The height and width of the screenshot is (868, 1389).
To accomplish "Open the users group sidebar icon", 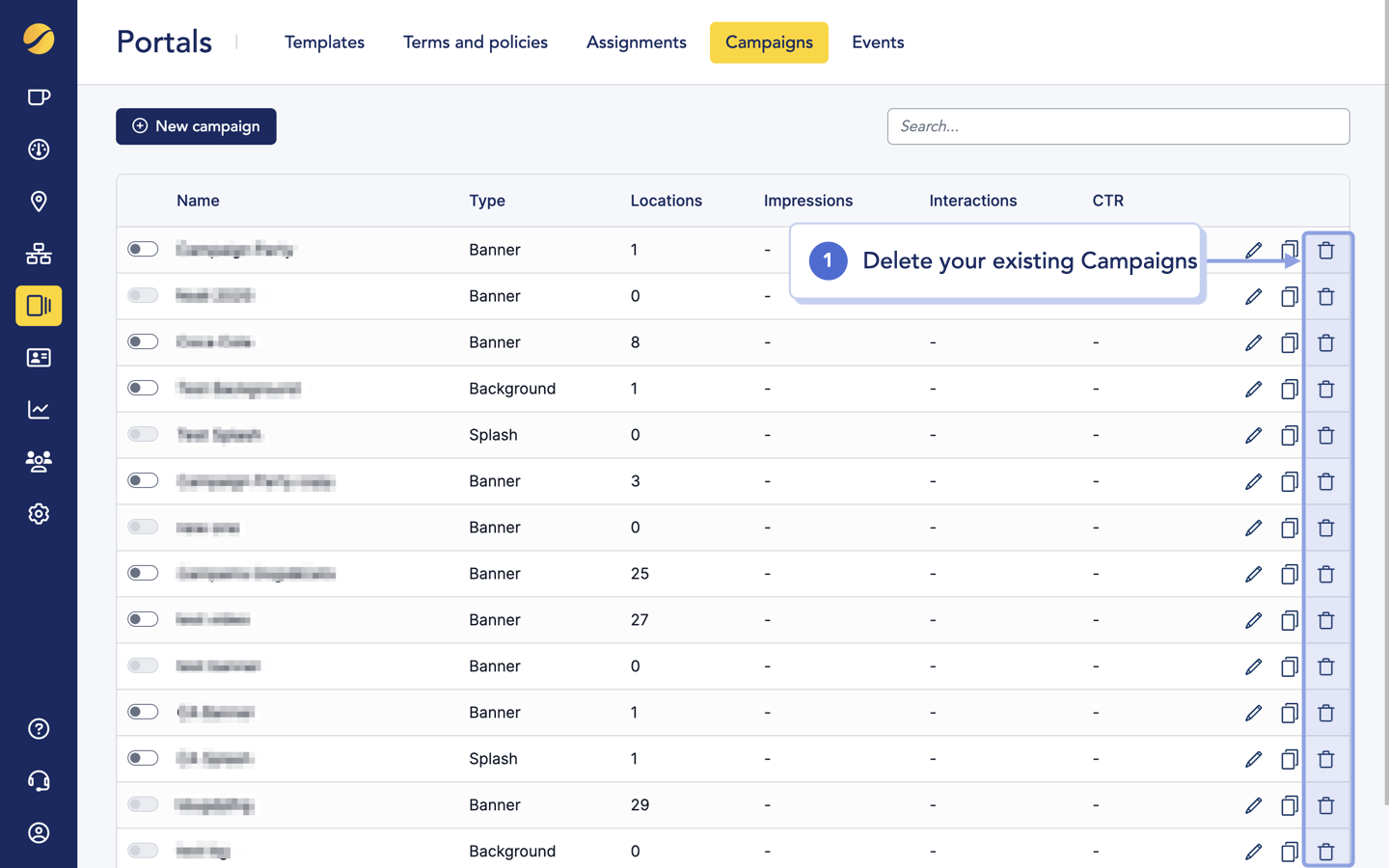I will click(39, 462).
